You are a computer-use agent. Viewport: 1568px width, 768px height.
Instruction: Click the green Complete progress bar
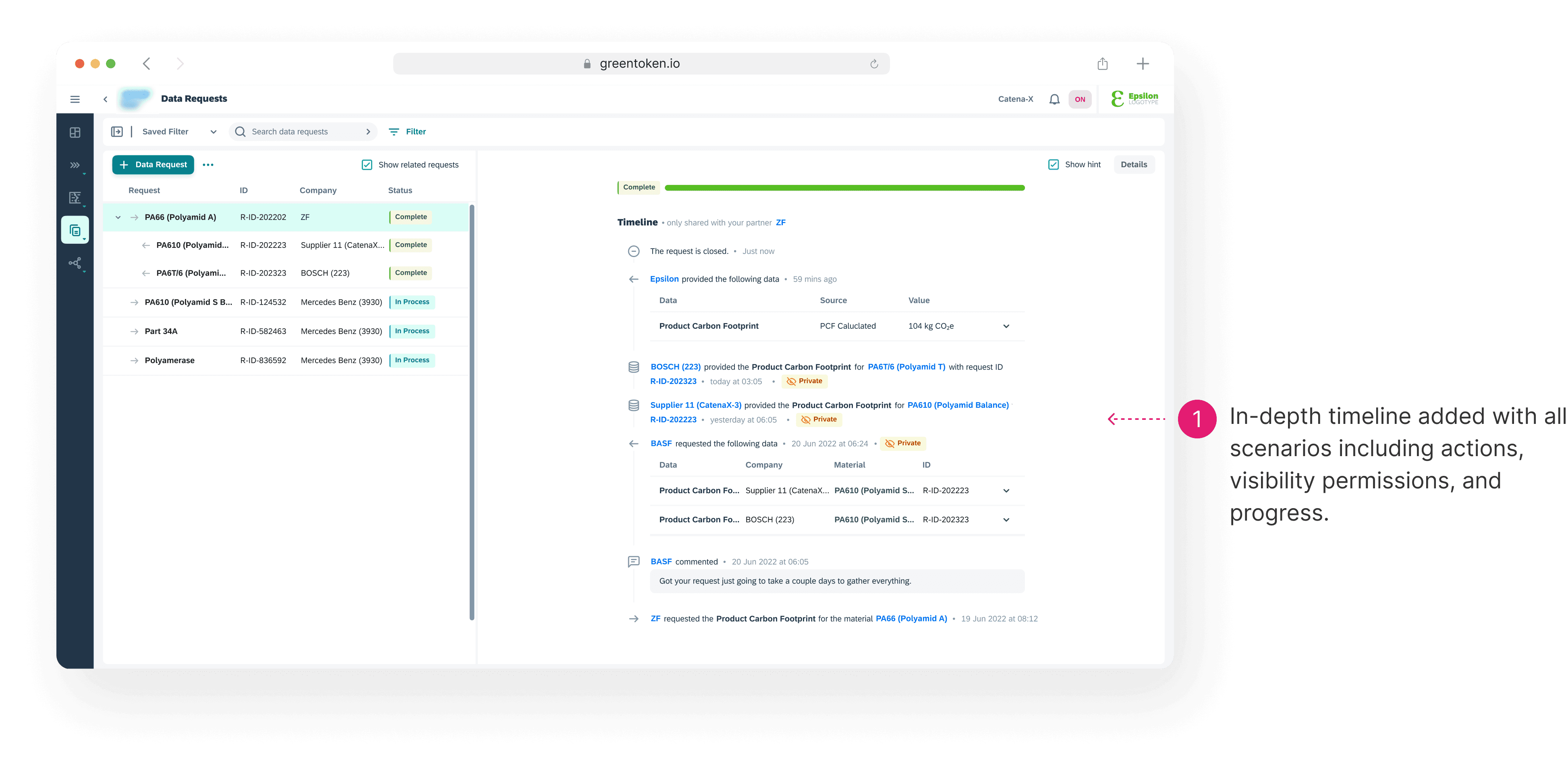coord(845,188)
